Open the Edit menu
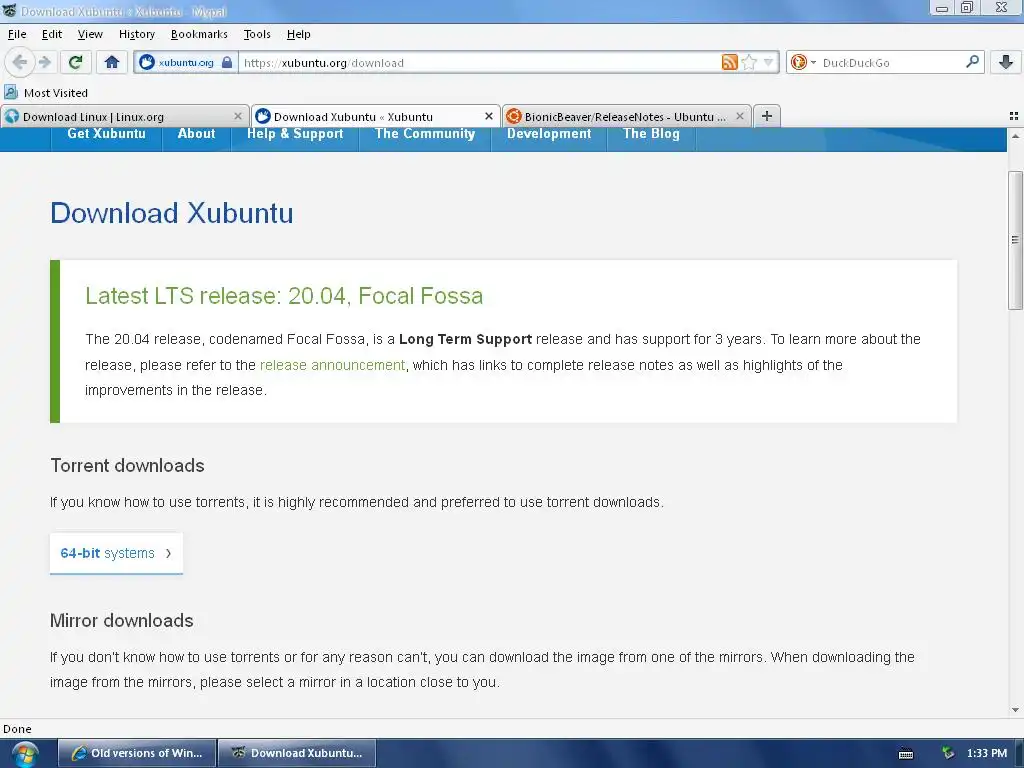Viewport: 1024px width, 768px height. point(52,34)
